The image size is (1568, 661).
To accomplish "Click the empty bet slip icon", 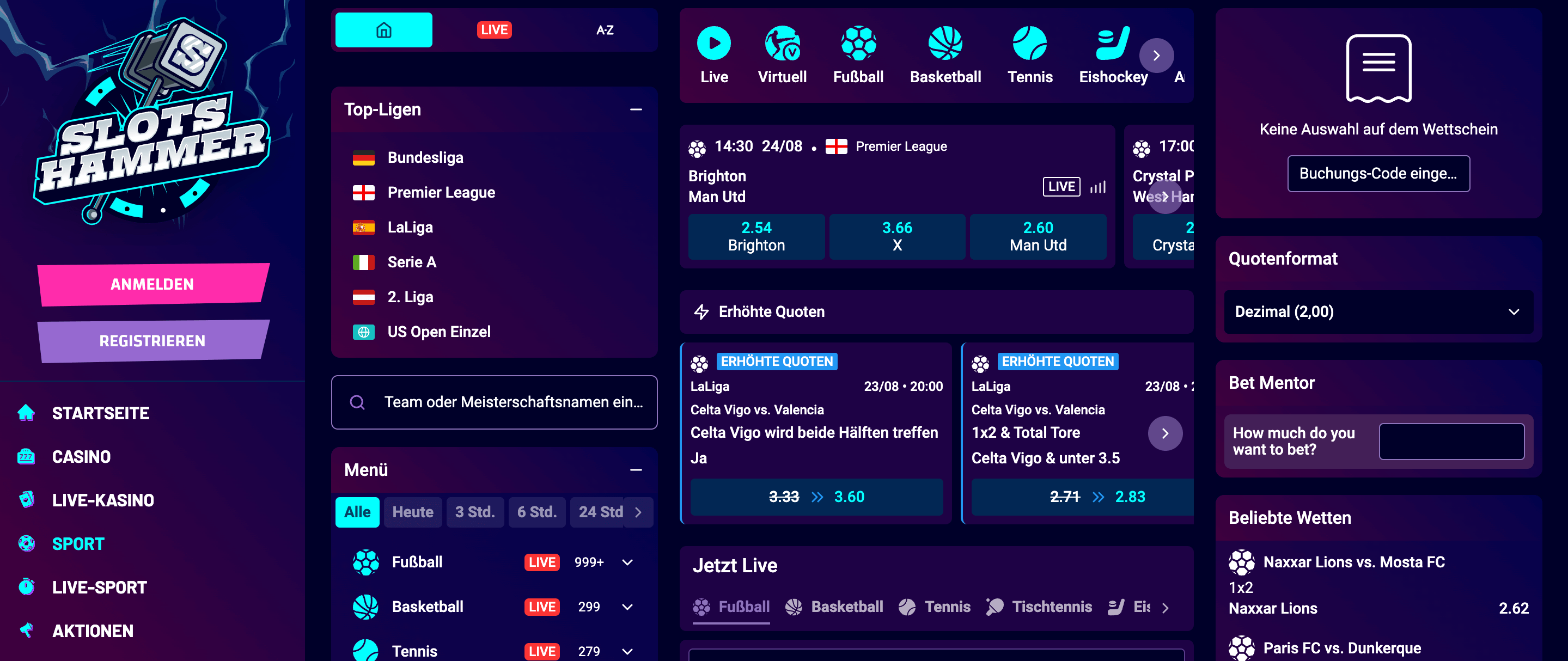I will [x=1378, y=68].
